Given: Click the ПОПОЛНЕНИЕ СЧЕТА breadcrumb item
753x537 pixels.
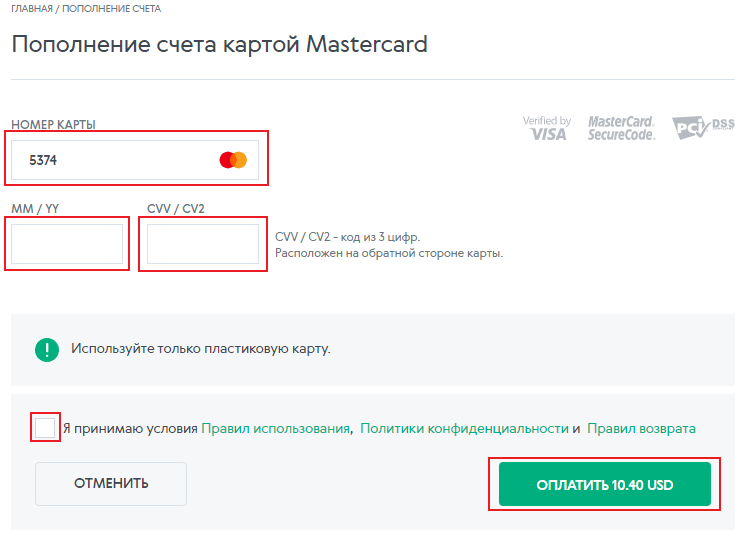Looking at the screenshot, I should (x=112, y=8).
